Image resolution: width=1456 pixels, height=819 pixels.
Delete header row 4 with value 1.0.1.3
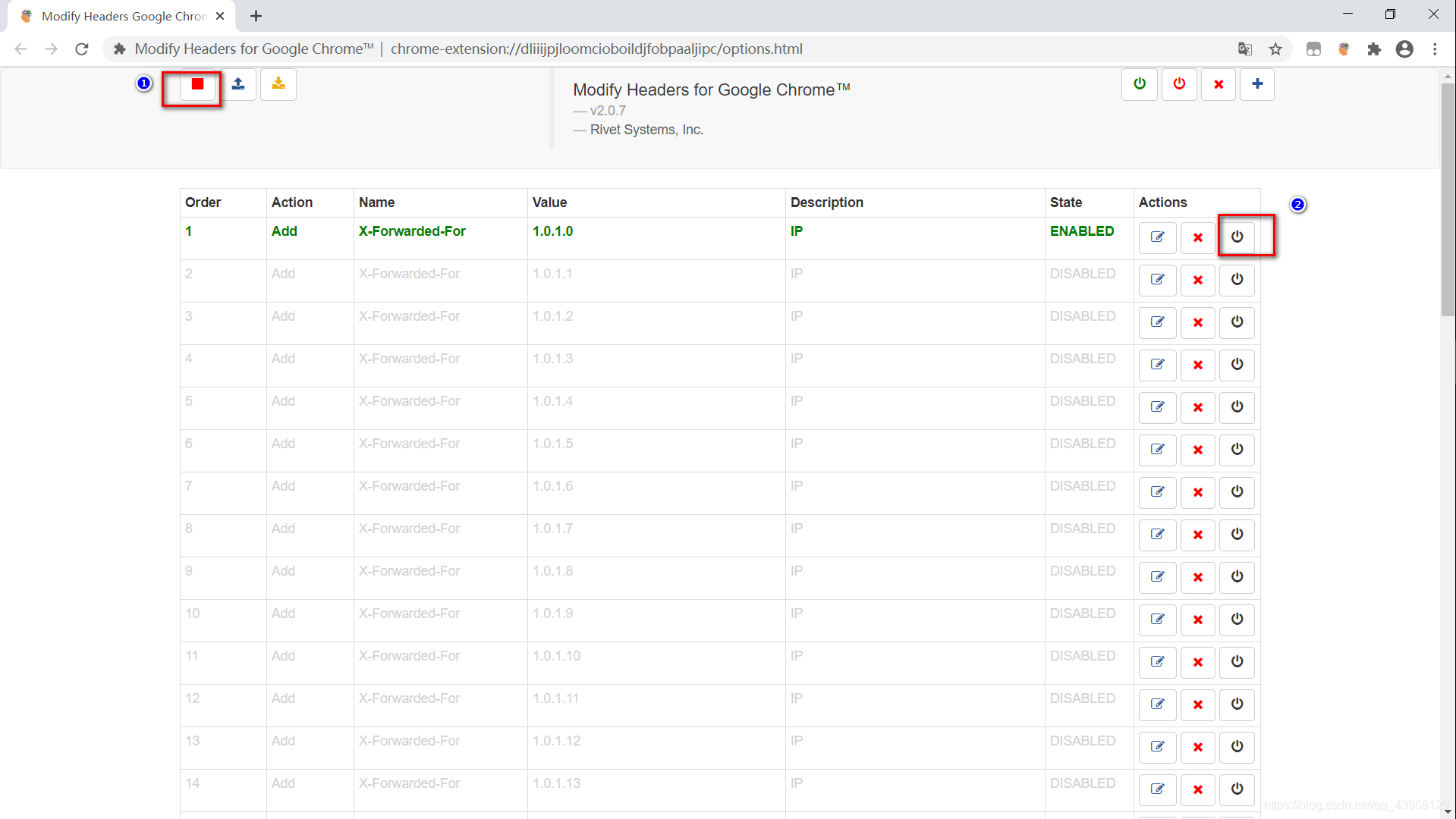1198,365
